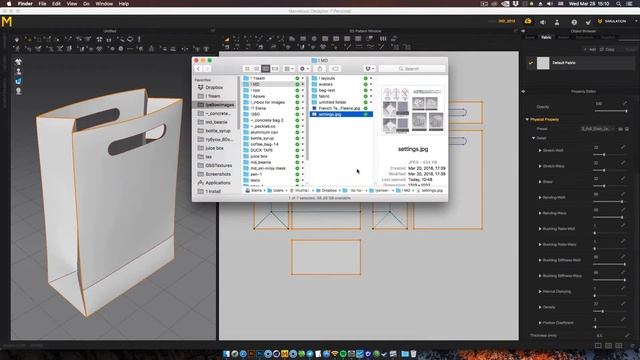Screen dimensions: 640x360
Task: Open the Dropbox dropdown in Finder toolbar
Action: (x=369, y=69)
